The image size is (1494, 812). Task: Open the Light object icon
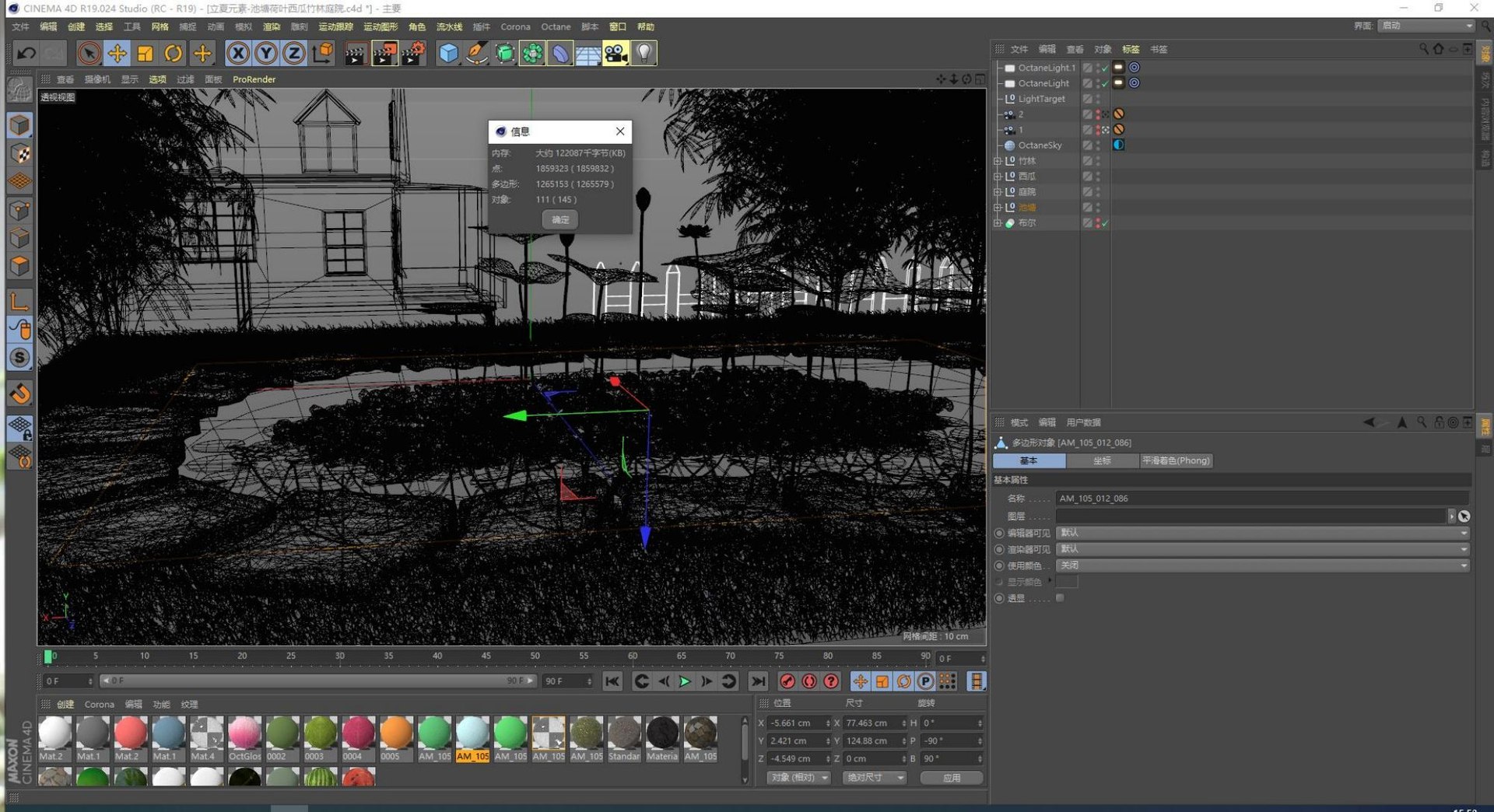coord(644,53)
